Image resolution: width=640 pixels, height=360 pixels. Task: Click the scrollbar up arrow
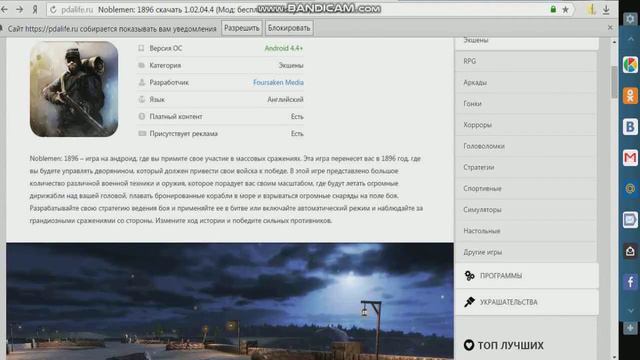pyautogui.click(x=614, y=42)
